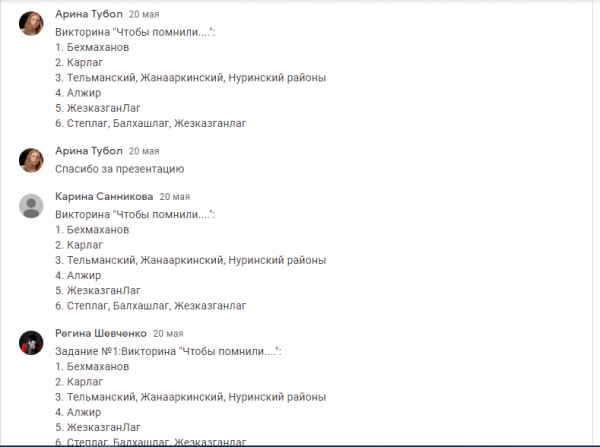Click '1. Бехмаханов' in Арина Тубол's comment
Viewport: 600px width, 447px height.
click(92, 48)
